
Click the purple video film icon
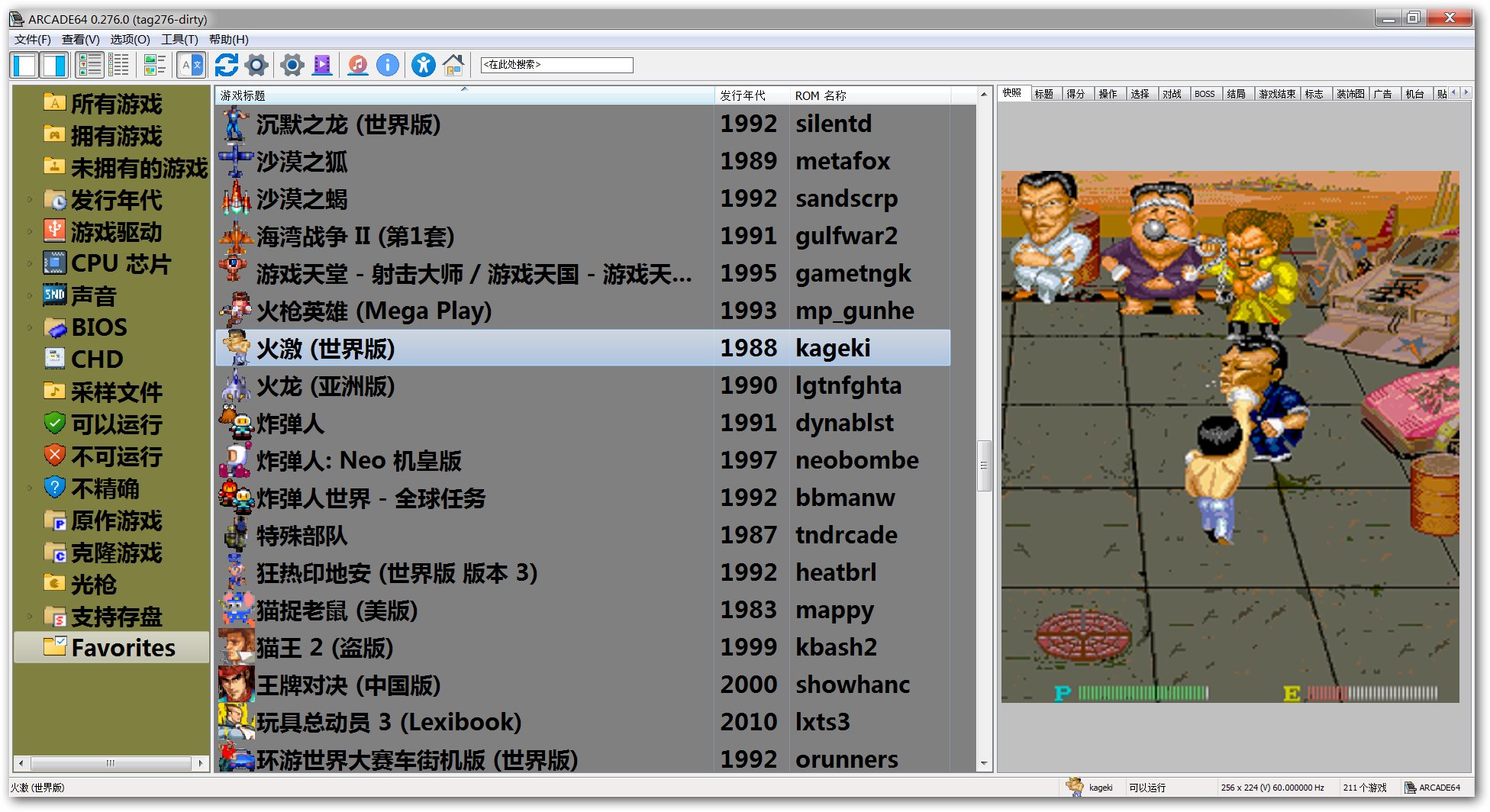pos(323,66)
